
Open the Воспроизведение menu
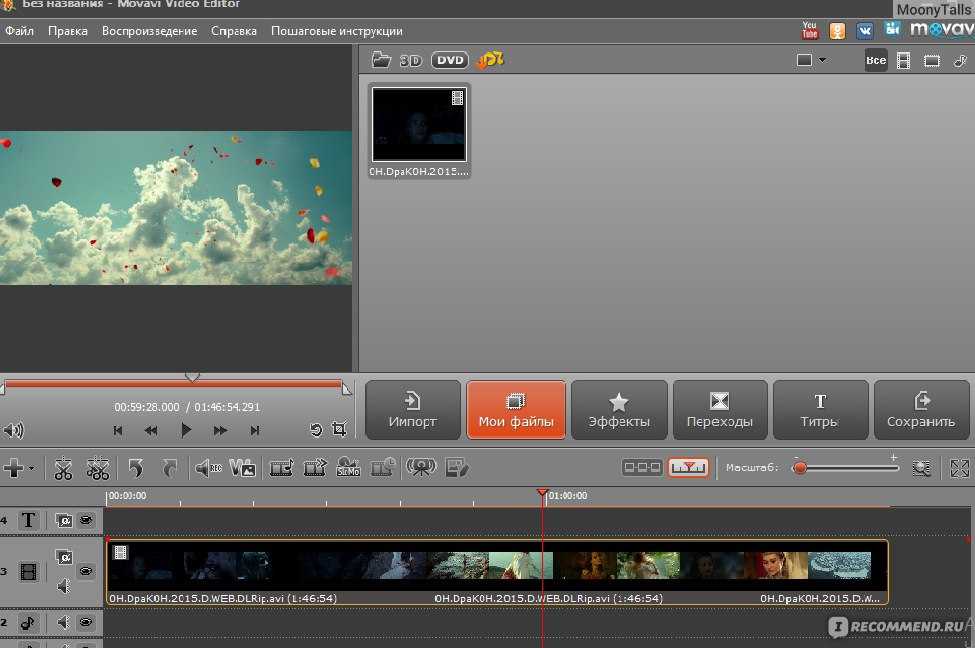click(x=149, y=31)
